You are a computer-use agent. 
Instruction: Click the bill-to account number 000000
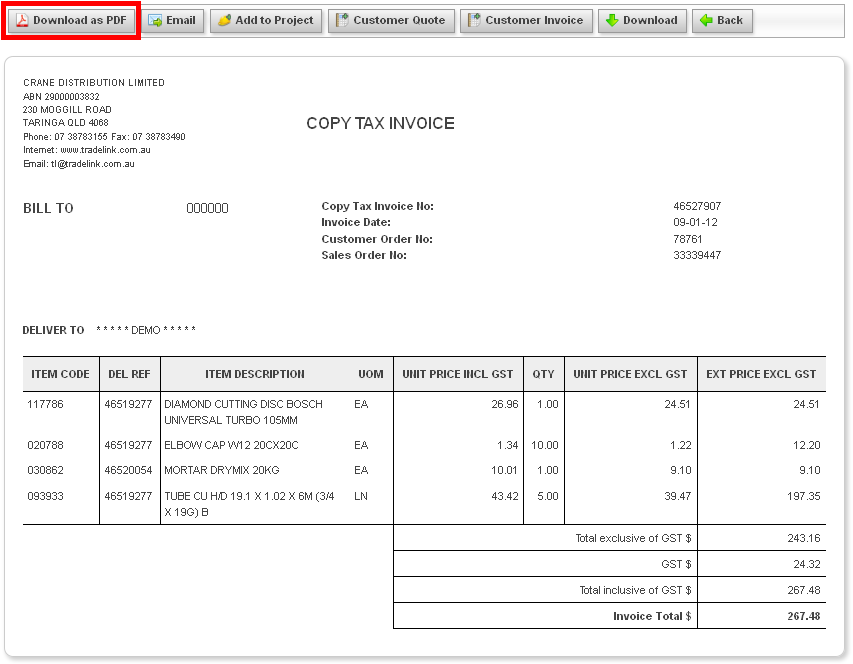207,208
